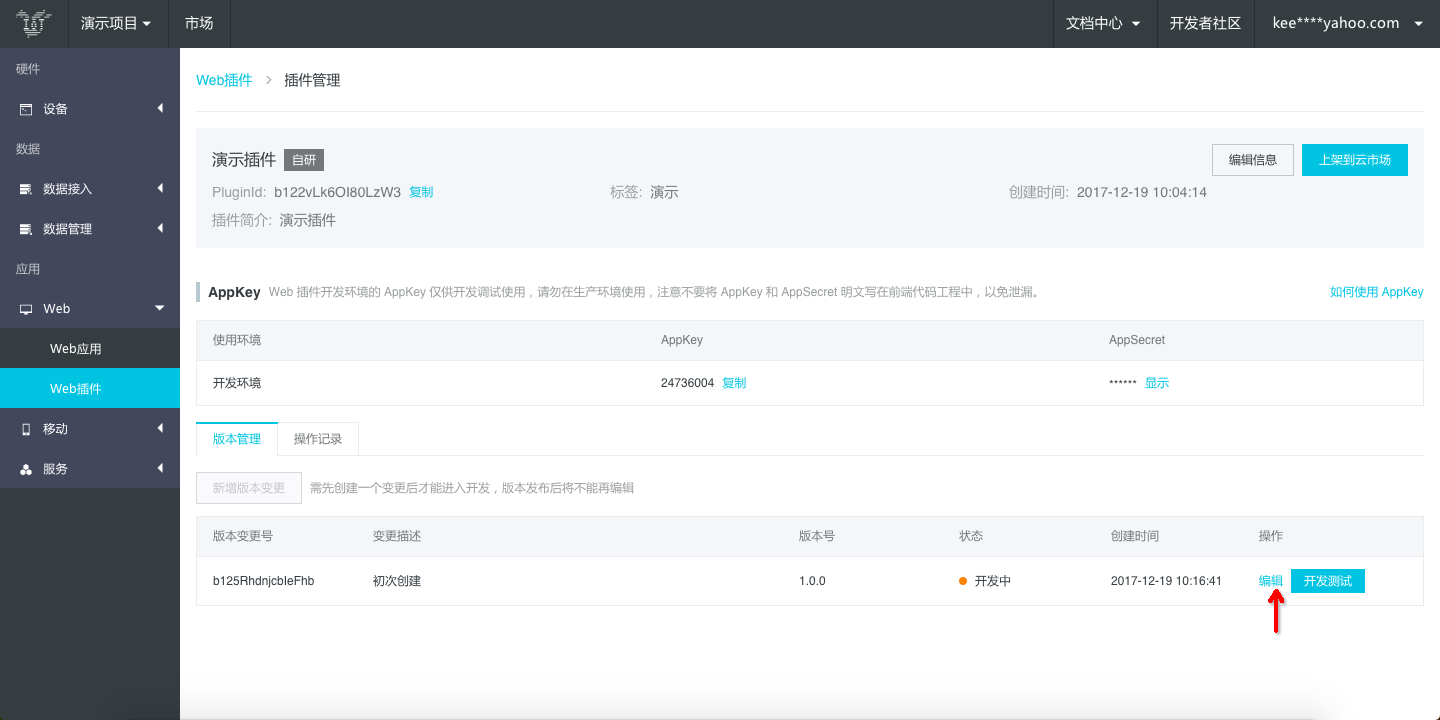The height and width of the screenshot is (720, 1440).
Task: Click the 状态 column header
Action: (x=971, y=536)
